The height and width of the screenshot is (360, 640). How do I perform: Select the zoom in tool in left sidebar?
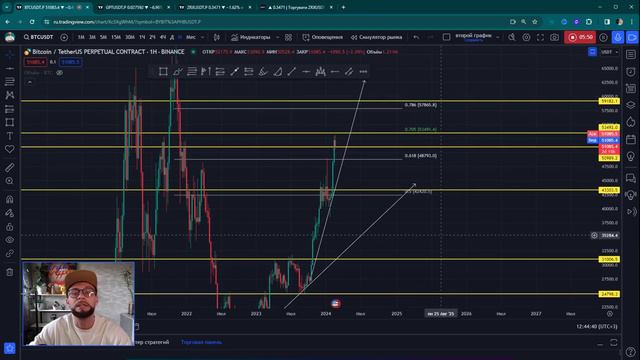pos(10,181)
